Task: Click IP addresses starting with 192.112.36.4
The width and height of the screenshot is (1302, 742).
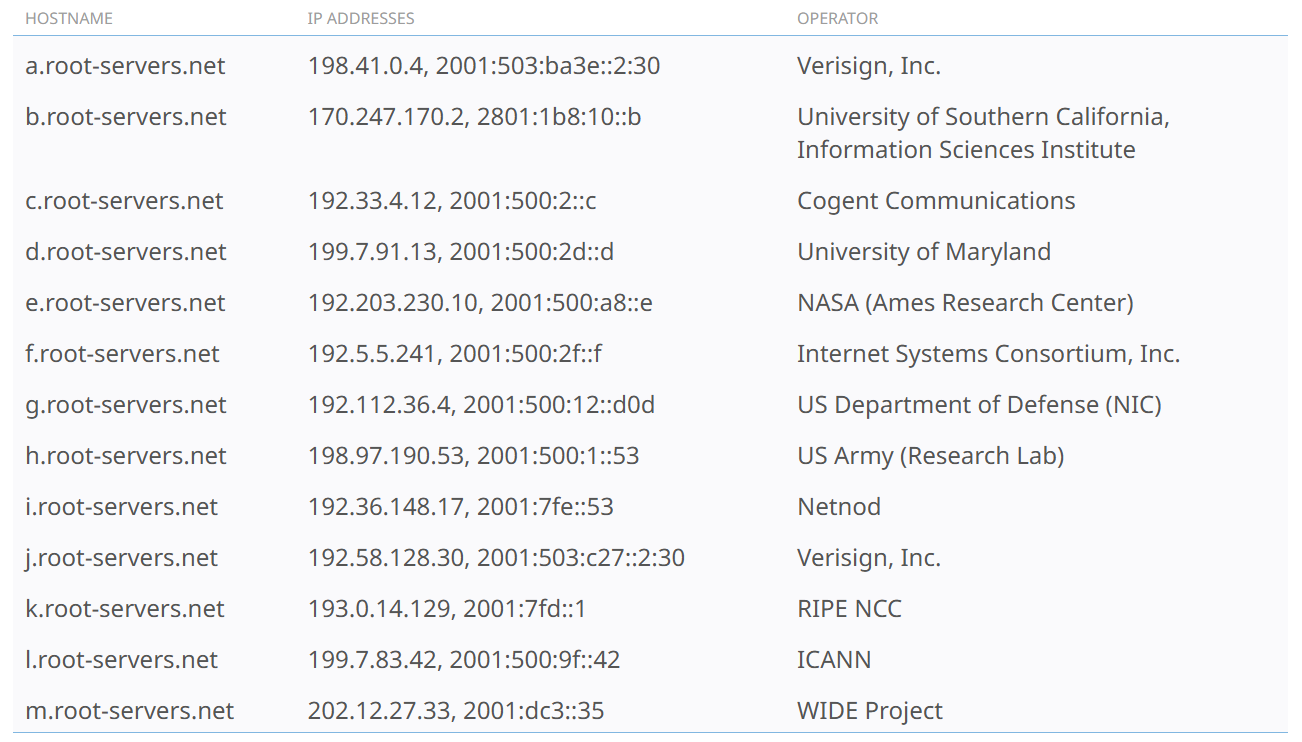Action: tap(481, 405)
